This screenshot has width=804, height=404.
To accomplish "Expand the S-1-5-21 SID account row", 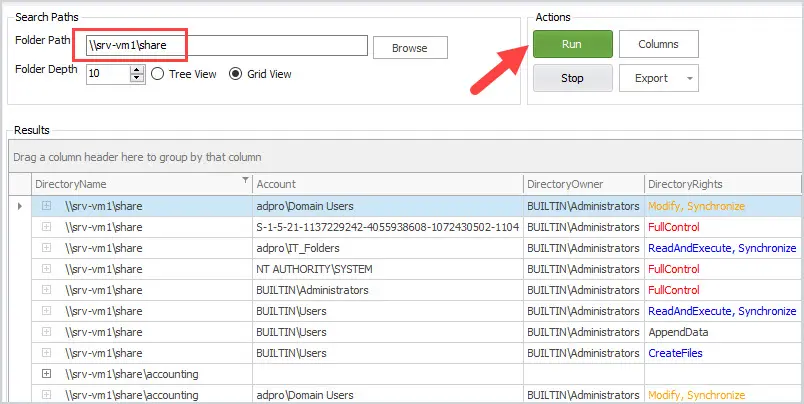I will coord(47,227).
